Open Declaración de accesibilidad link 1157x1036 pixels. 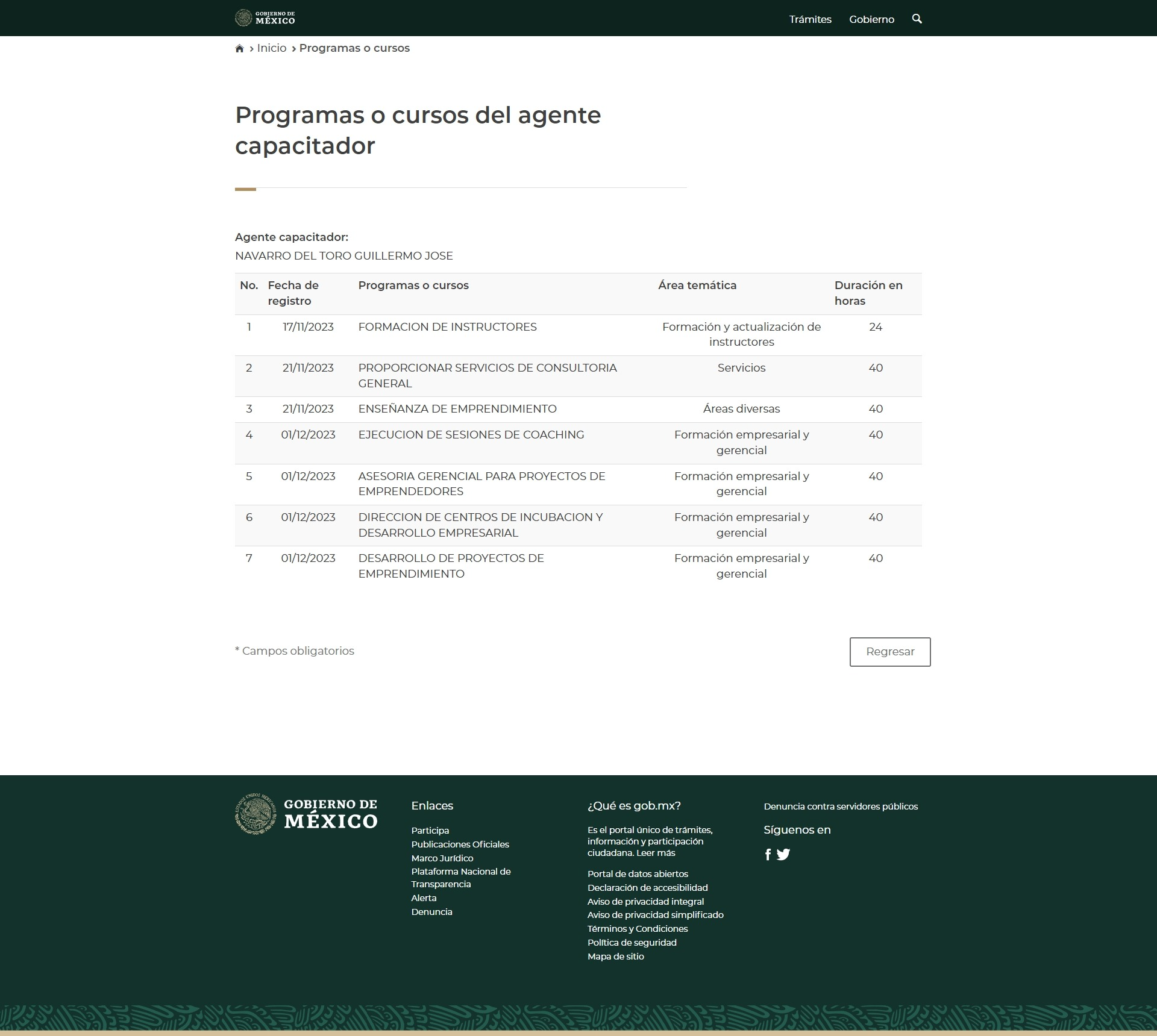(647, 887)
